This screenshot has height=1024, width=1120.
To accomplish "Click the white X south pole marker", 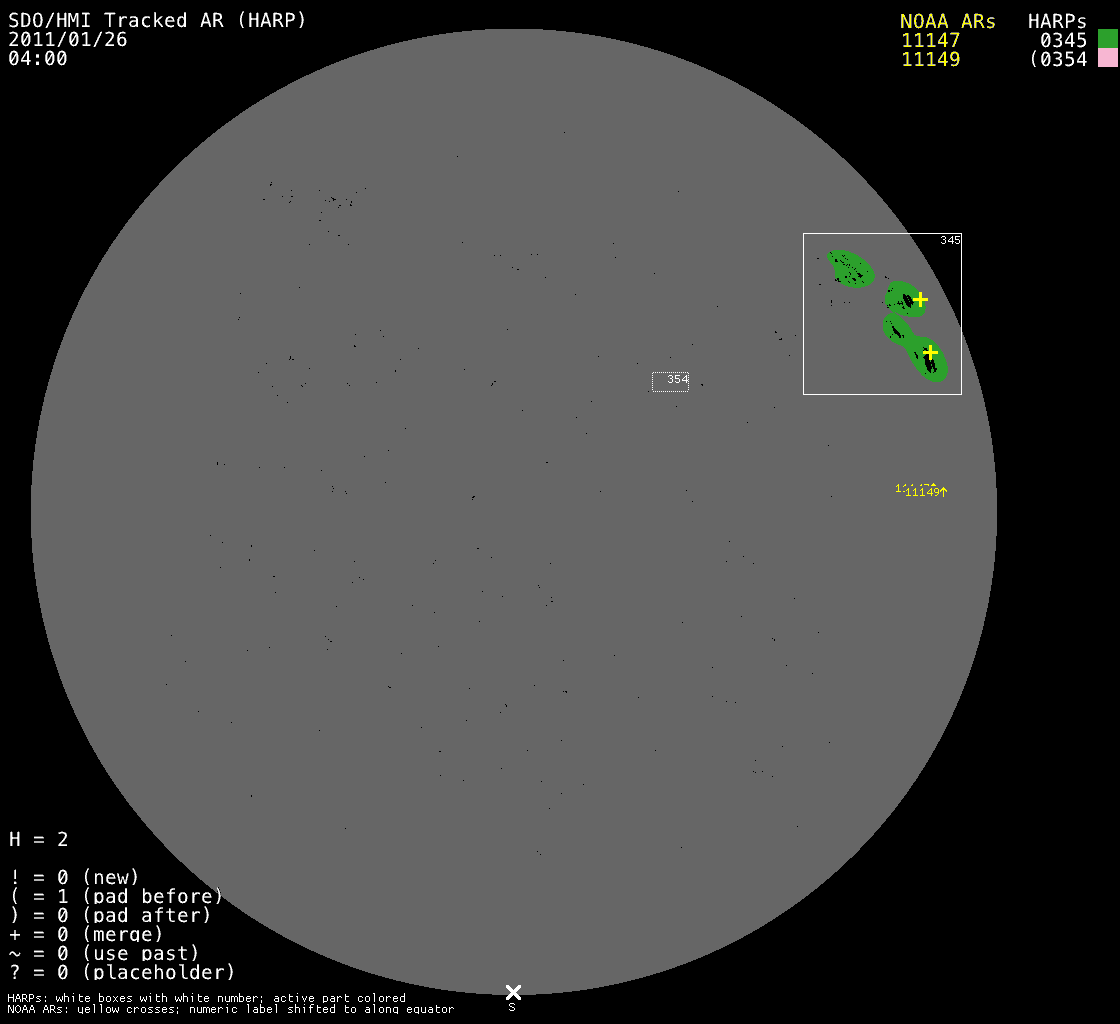I will click(513, 992).
